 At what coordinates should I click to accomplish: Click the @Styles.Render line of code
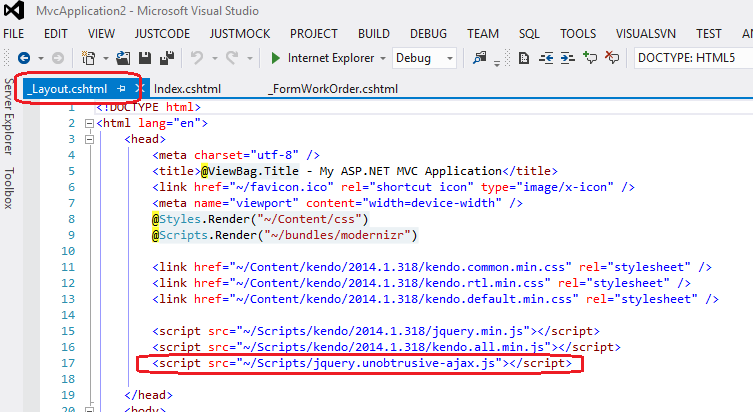pyautogui.click(x=260, y=219)
